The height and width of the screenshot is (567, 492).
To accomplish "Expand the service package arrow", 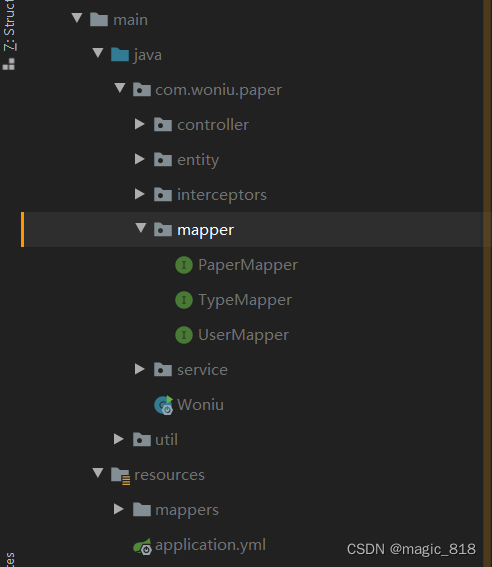I will coord(140,369).
